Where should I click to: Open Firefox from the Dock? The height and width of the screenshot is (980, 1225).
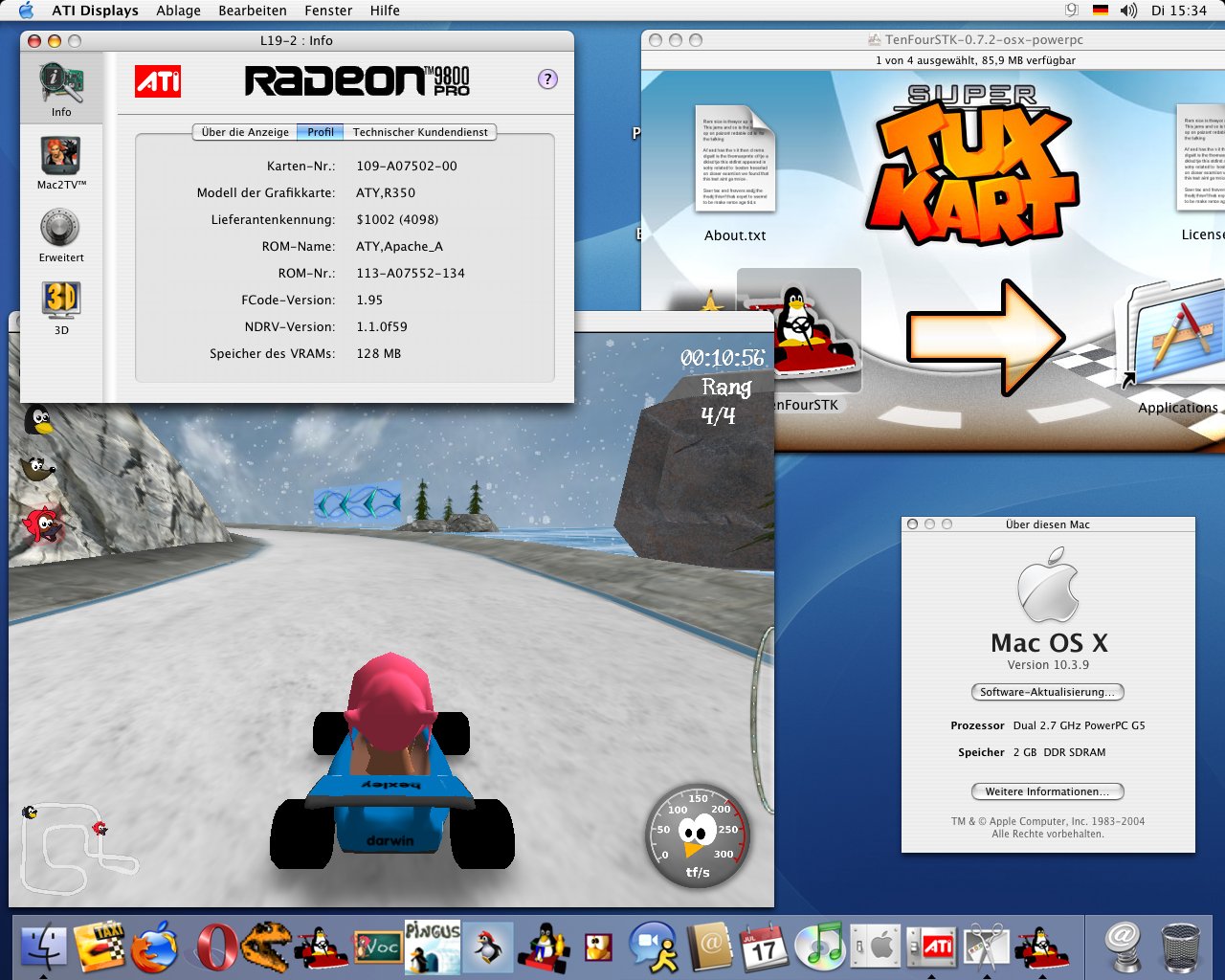click(155, 947)
